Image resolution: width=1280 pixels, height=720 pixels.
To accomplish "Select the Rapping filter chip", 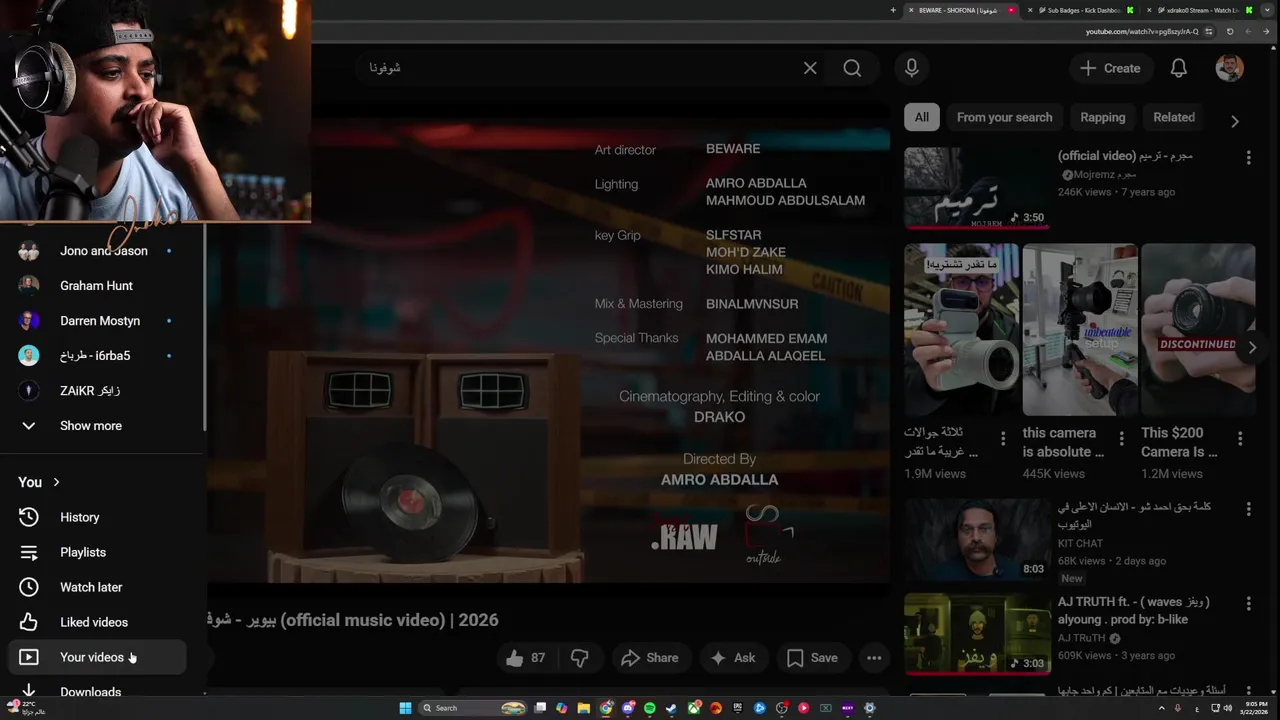I will click(1102, 117).
